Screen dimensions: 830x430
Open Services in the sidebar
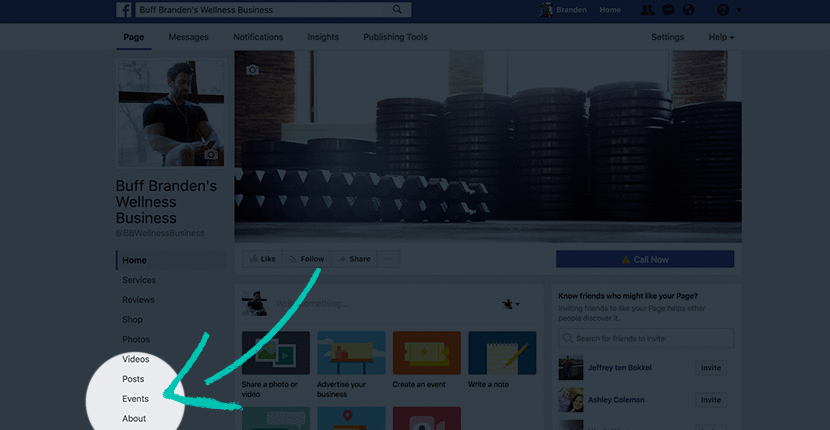click(139, 280)
